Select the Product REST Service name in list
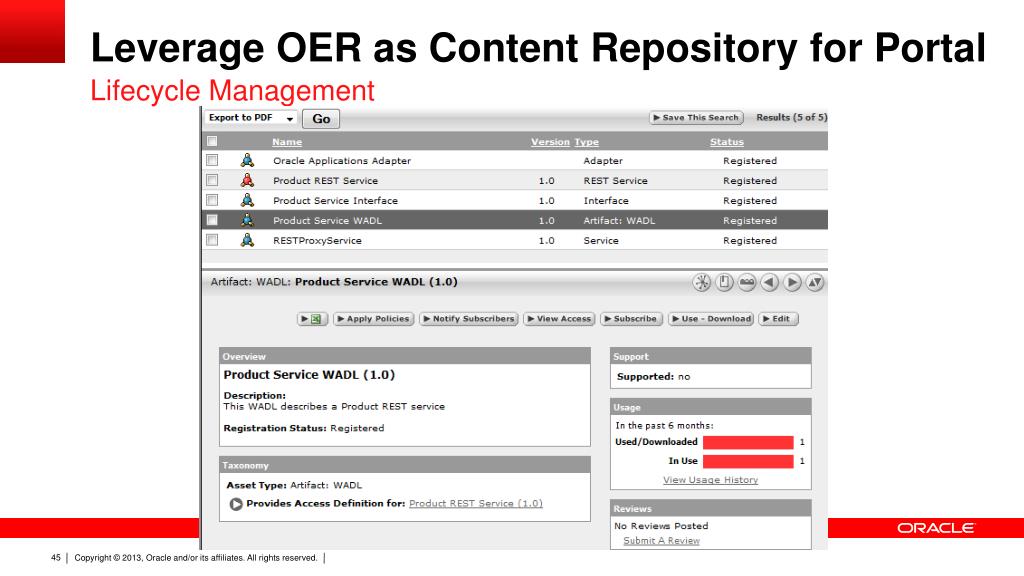Screen dimensions: 1024x576 [325, 181]
